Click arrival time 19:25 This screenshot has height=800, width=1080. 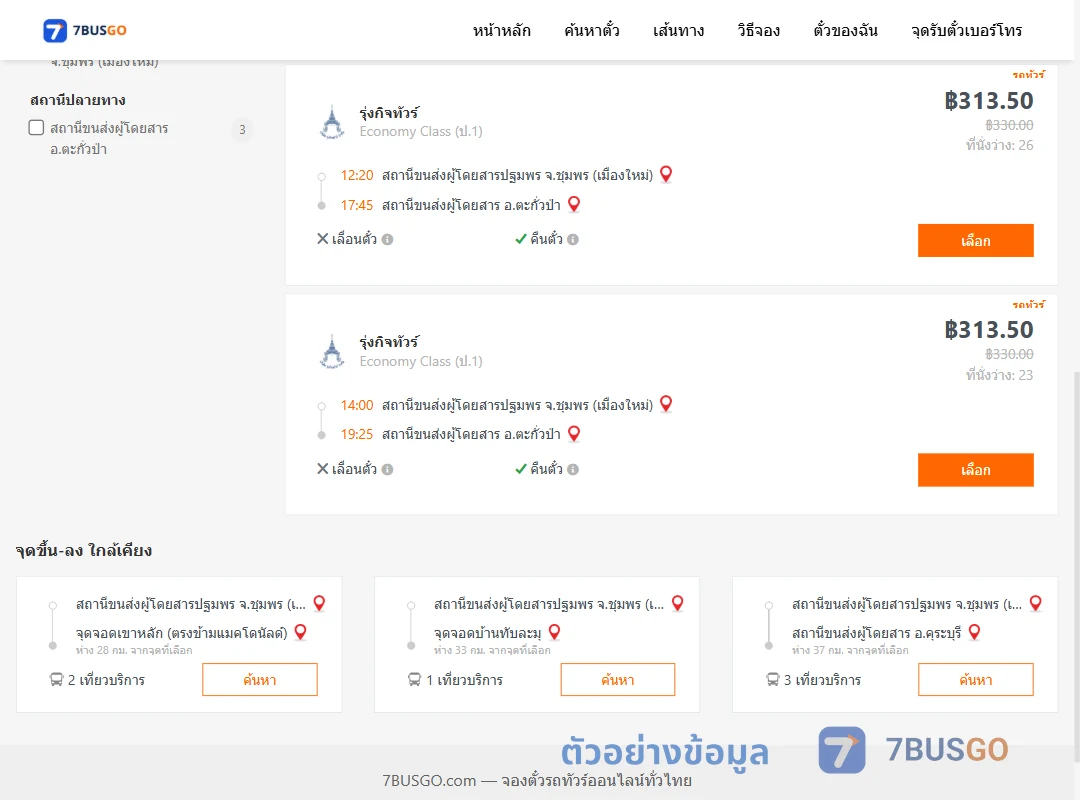click(357, 434)
